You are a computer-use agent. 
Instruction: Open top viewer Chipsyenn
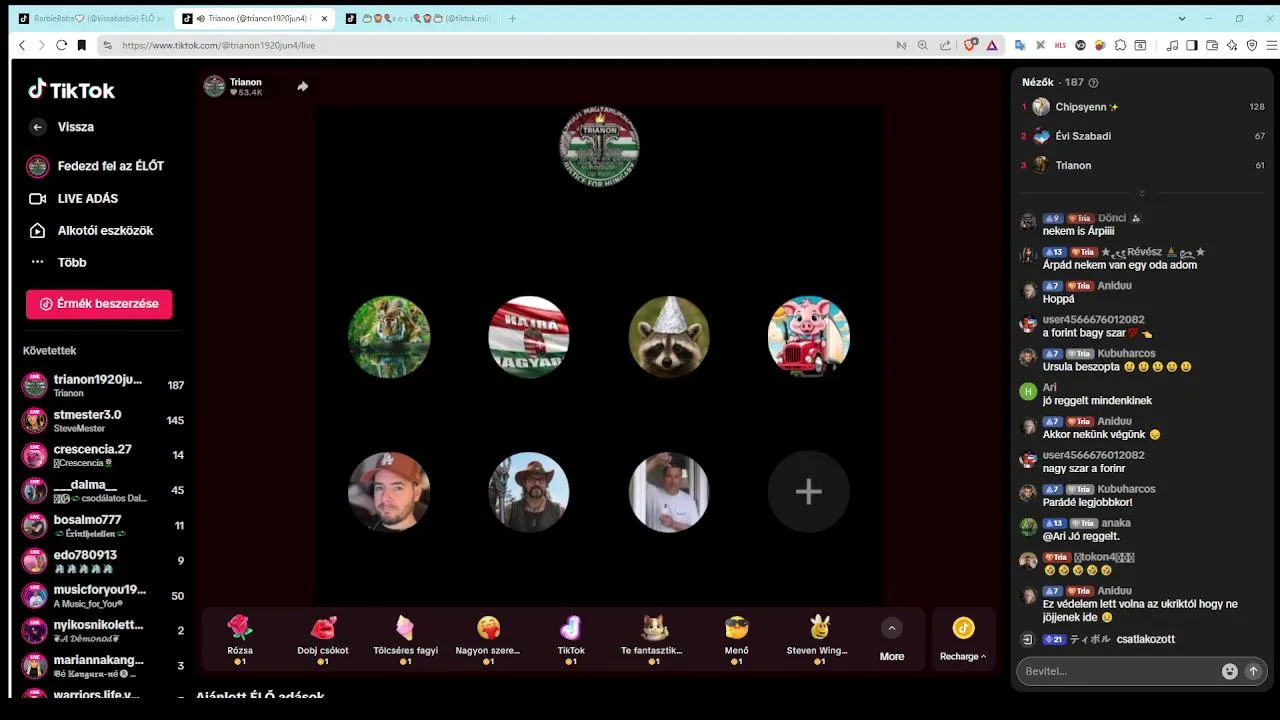point(1142,107)
